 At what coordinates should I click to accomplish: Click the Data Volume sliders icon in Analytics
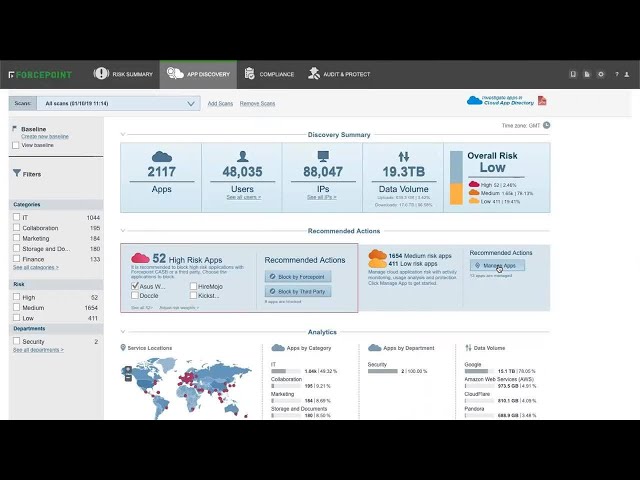(x=468, y=348)
